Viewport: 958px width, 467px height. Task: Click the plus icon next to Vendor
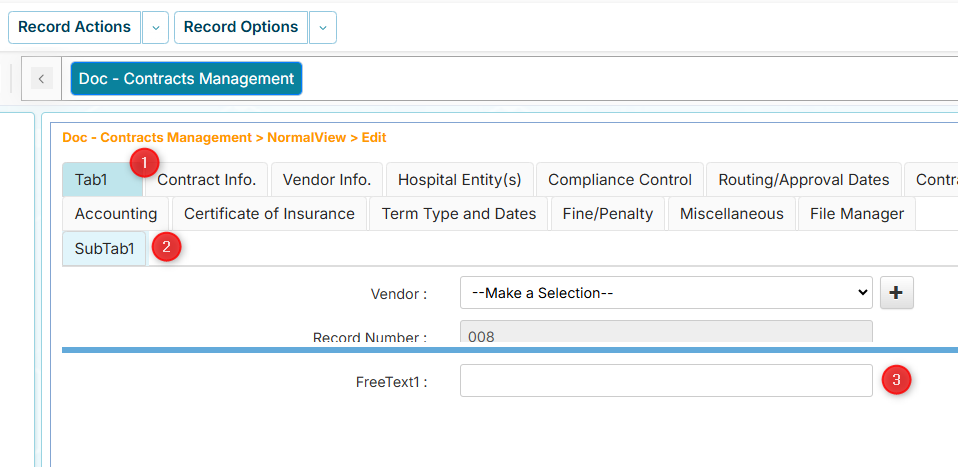[896, 293]
